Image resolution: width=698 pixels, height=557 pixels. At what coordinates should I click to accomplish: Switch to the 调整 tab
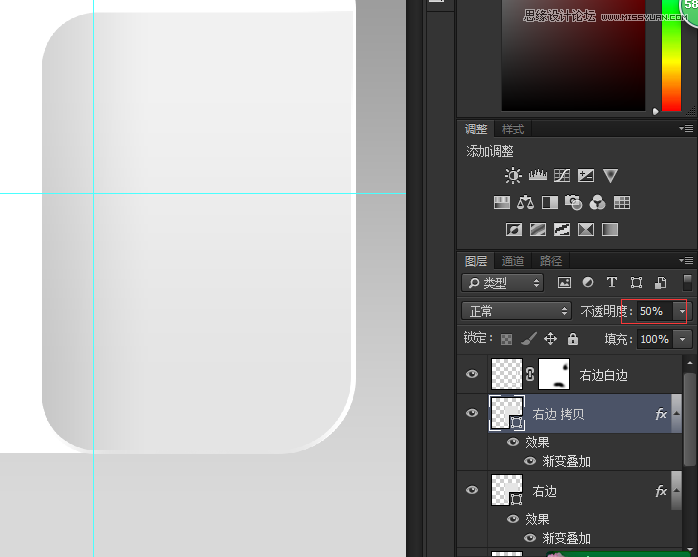(x=476, y=129)
